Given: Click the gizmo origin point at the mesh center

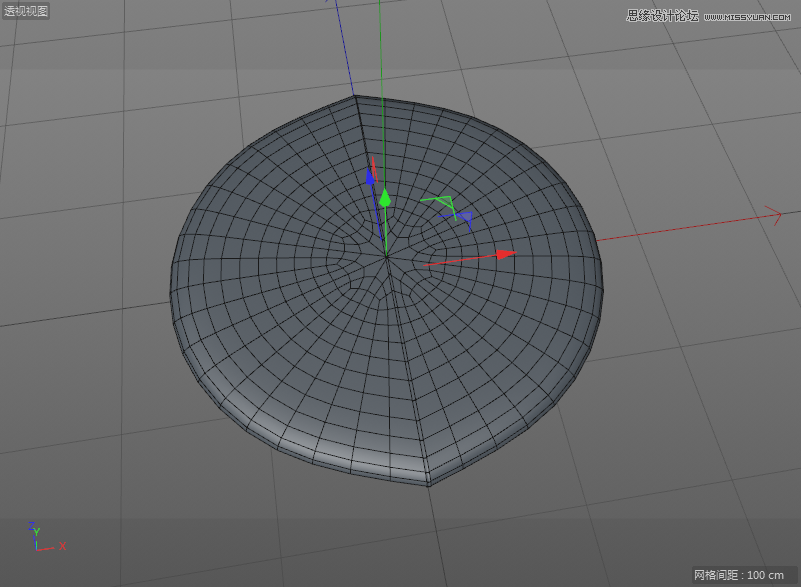Looking at the screenshot, I should point(385,256).
